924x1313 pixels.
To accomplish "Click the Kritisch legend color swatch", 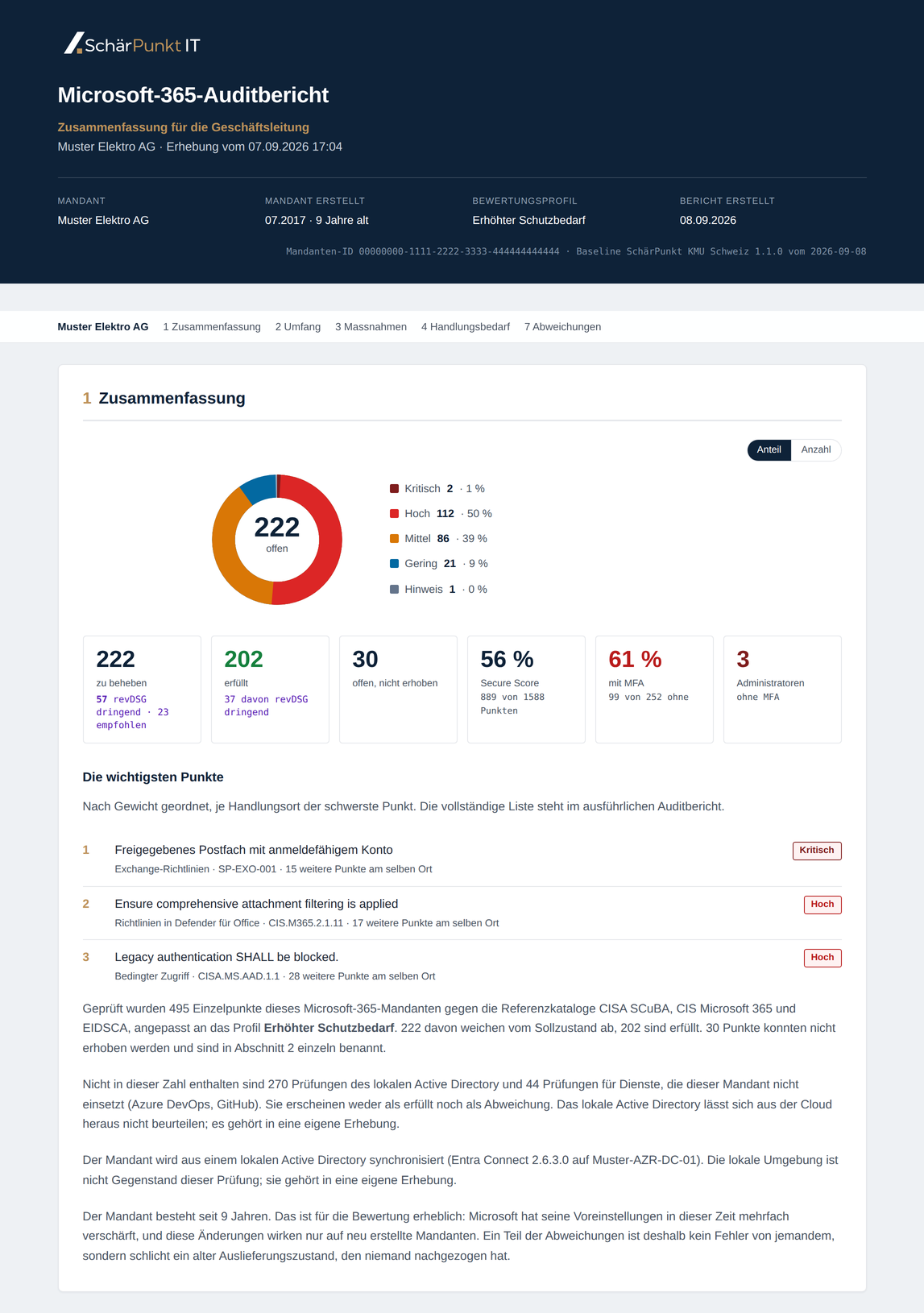I will point(394,489).
